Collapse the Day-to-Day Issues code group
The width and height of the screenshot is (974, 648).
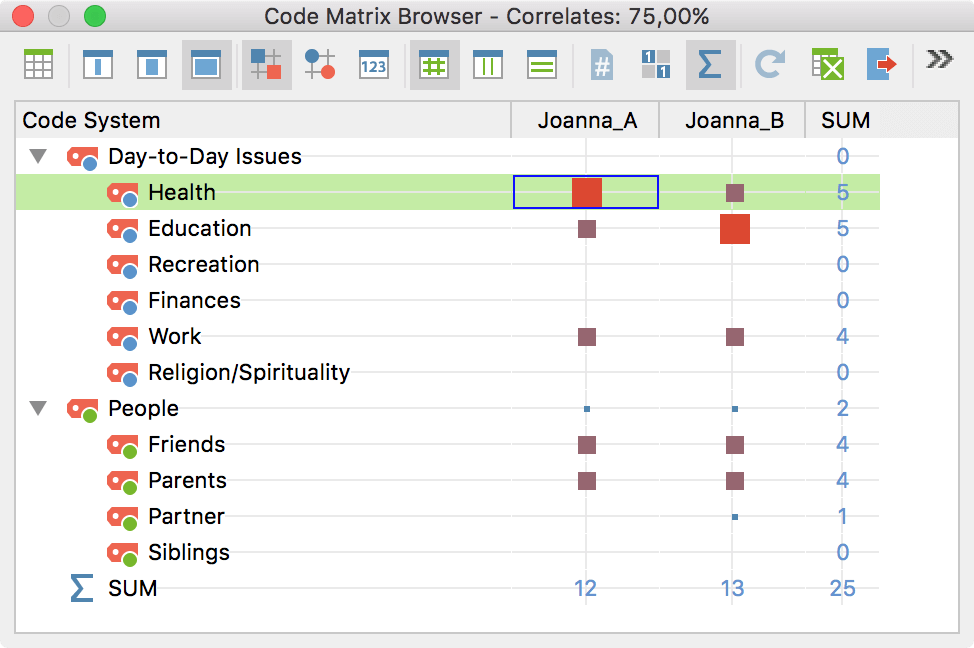pyautogui.click(x=39, y=156)
